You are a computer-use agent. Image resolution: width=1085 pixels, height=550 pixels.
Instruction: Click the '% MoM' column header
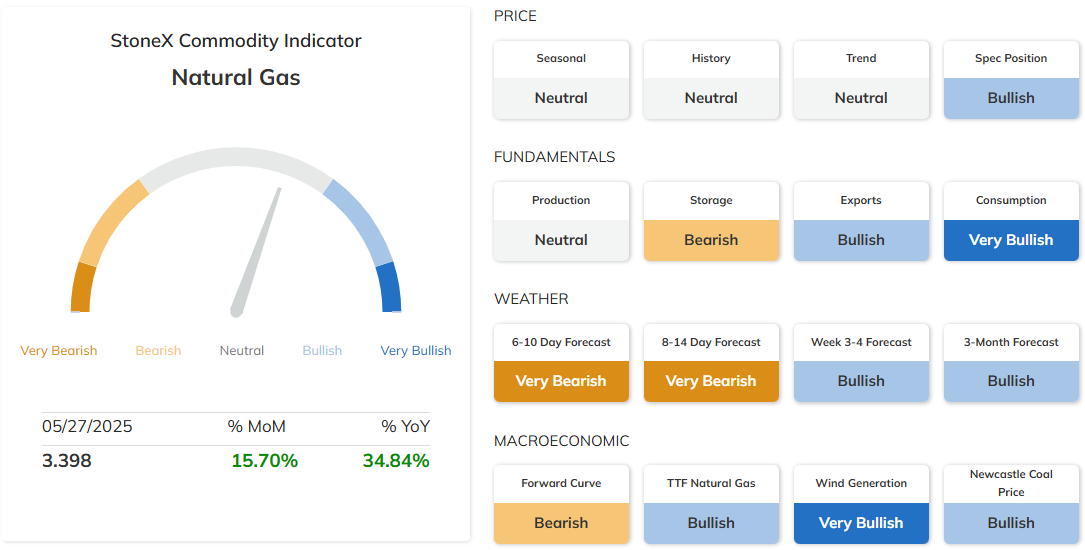click(257, 426)
